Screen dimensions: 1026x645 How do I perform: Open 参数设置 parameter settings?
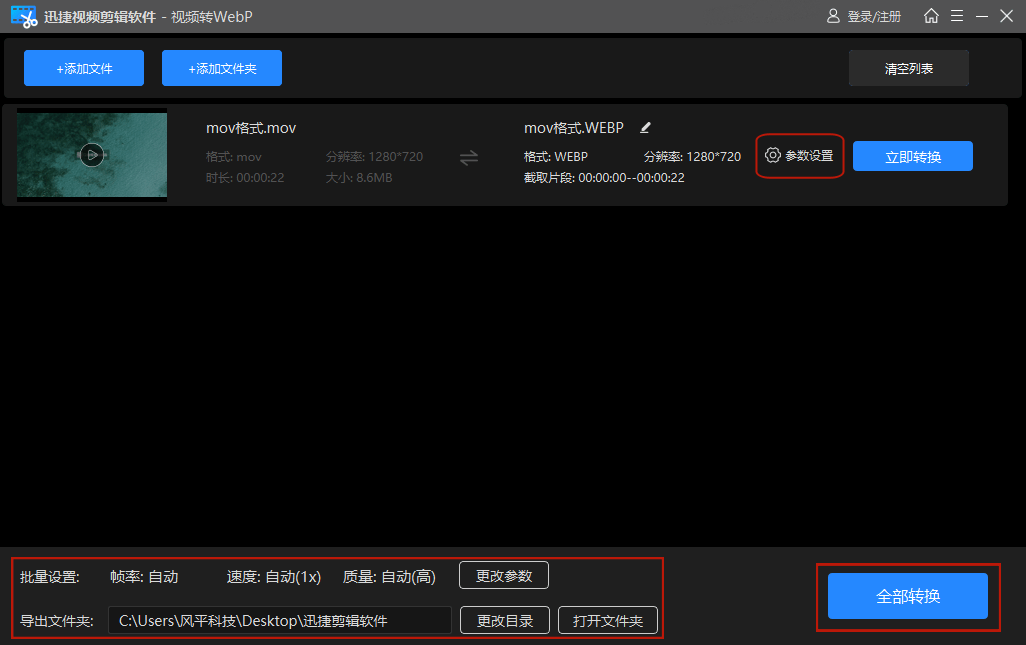coord(800,156)
